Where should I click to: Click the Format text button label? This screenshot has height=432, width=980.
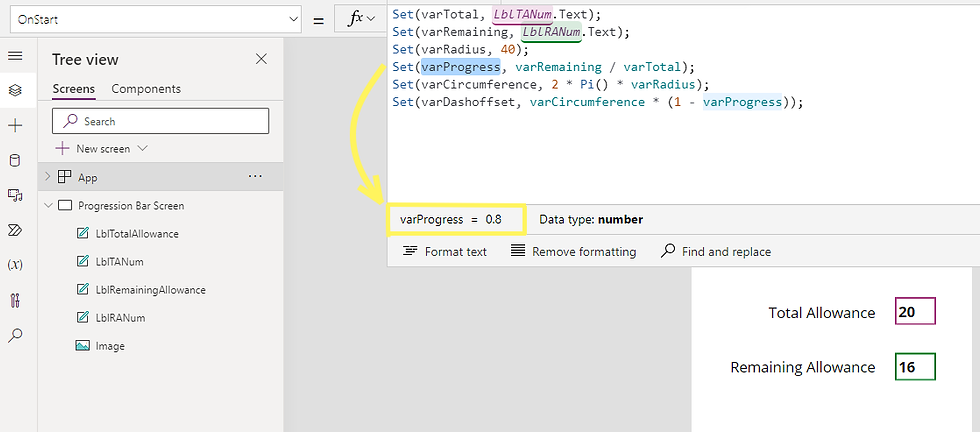[x=456, y=251]
